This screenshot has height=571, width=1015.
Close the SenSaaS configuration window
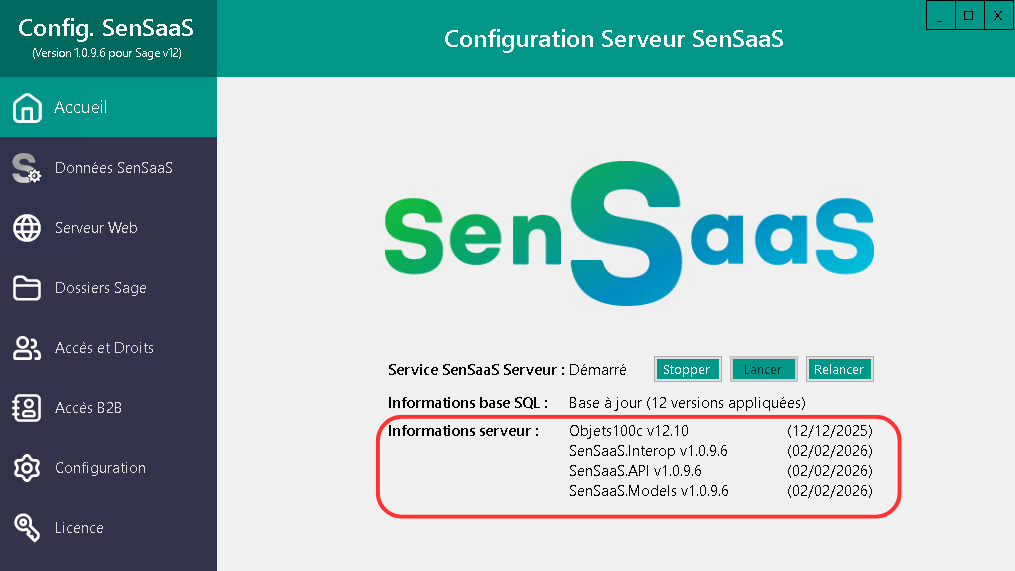pyautogui.click(x=997, y=15)
